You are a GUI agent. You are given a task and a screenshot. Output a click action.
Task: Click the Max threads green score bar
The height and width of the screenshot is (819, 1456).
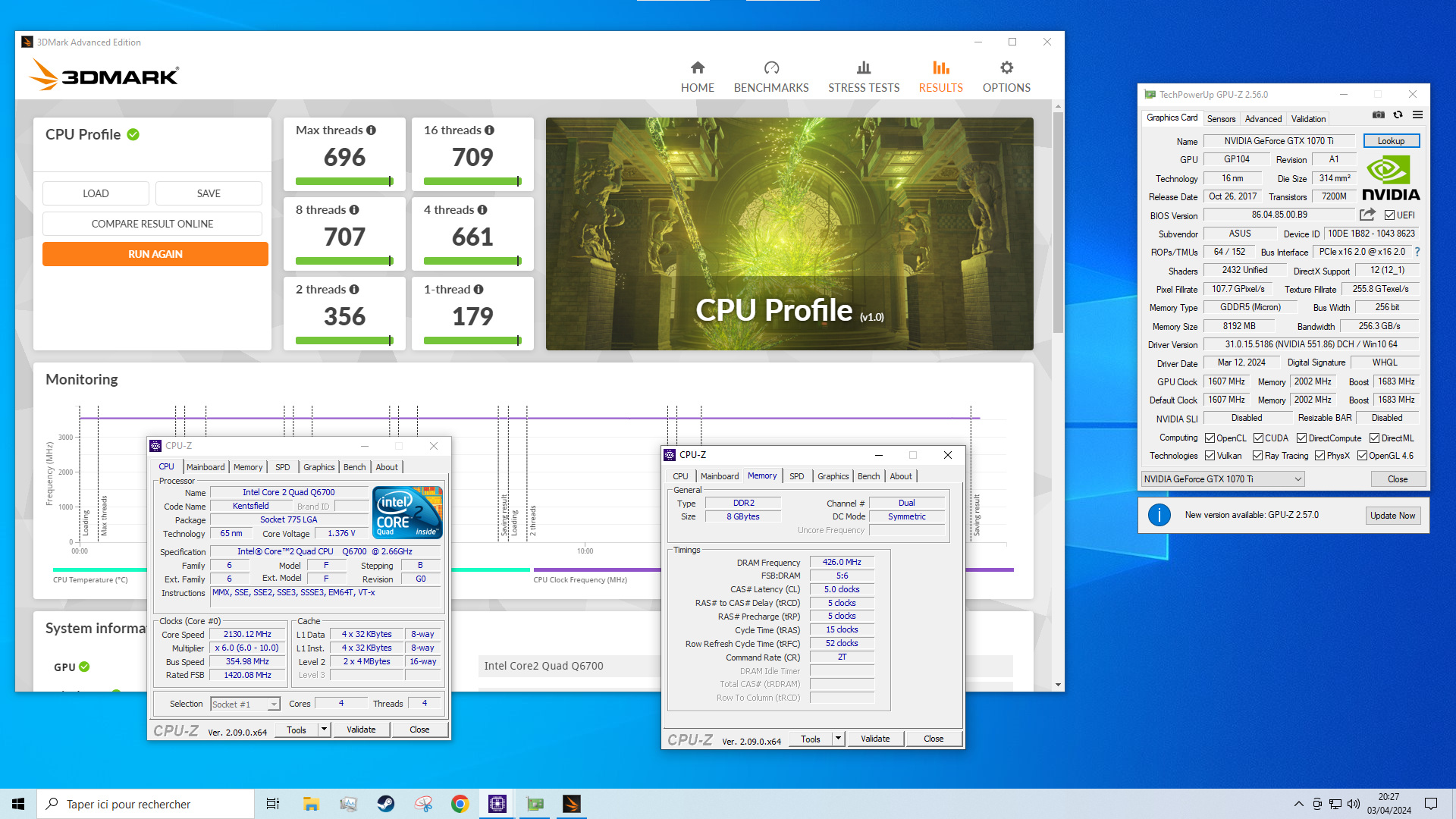click(344, 181)
